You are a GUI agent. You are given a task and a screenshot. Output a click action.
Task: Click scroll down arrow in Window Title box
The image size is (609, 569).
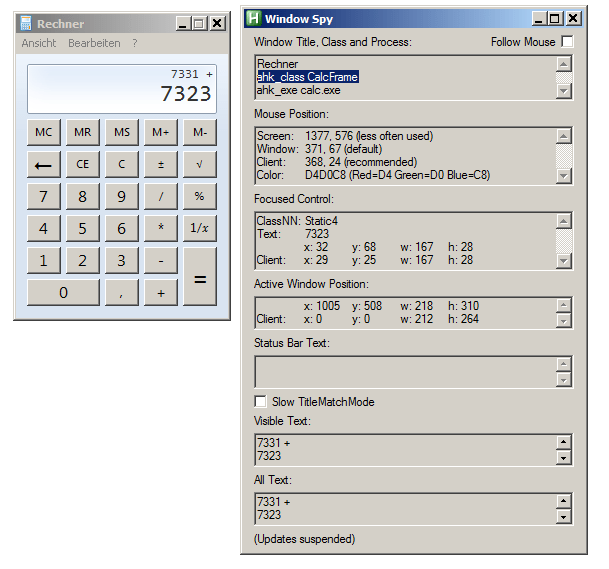coord(564,91)
